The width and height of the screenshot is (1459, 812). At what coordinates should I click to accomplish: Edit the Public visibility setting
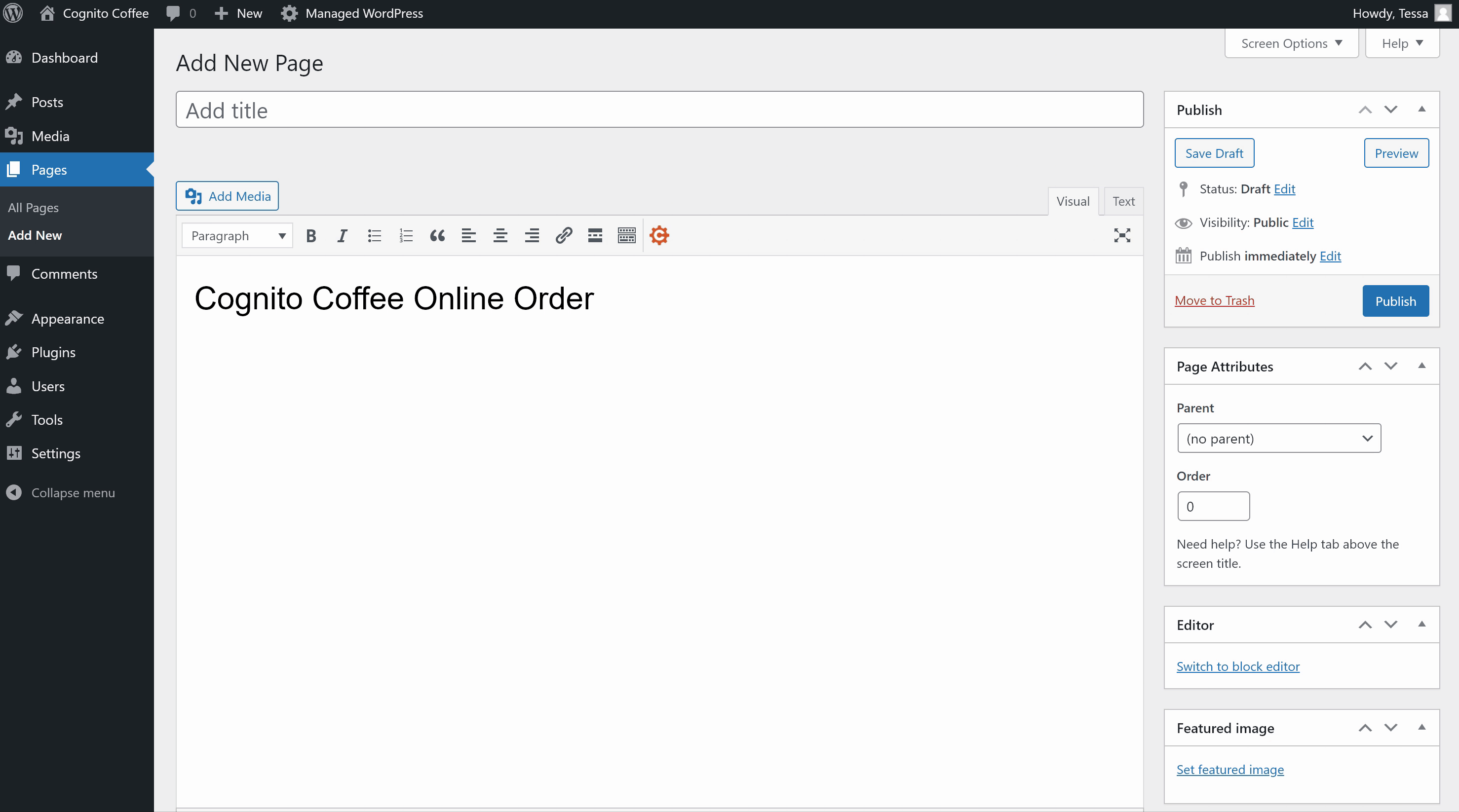click(x=1303, y=222)
